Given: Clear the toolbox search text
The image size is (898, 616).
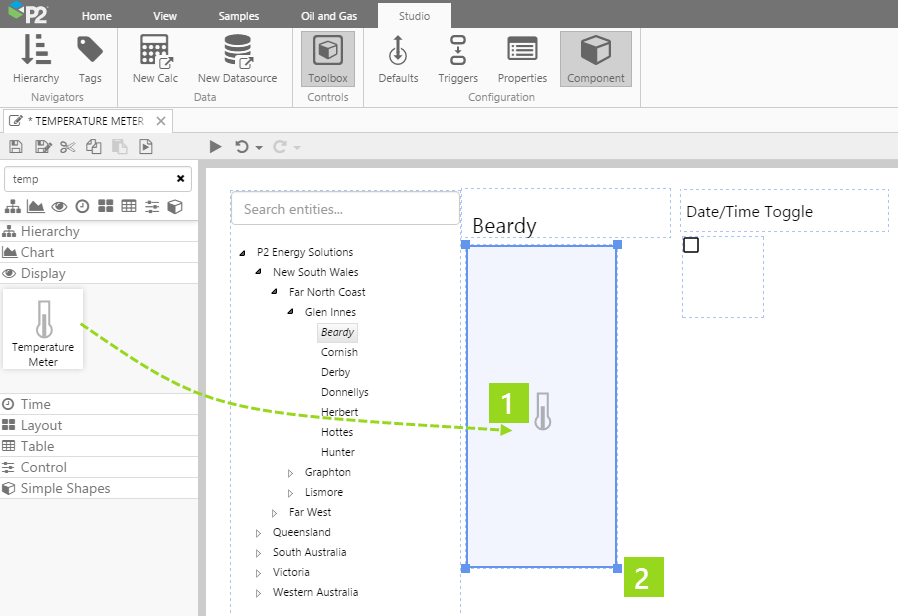Looking at the screenshot, I should click(180, 179).
